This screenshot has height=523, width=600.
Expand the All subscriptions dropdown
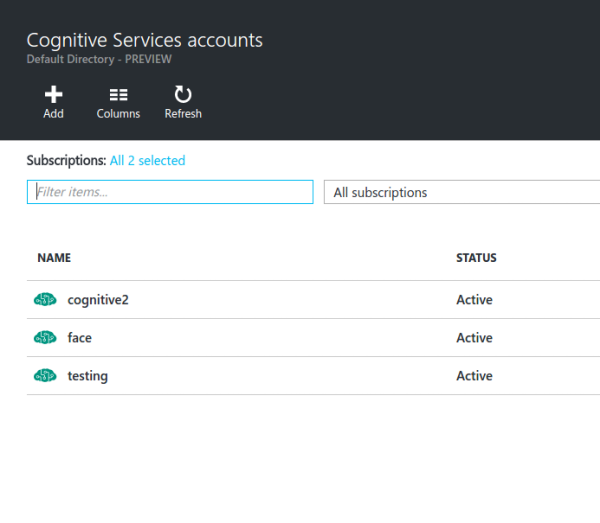pos(462,192)
